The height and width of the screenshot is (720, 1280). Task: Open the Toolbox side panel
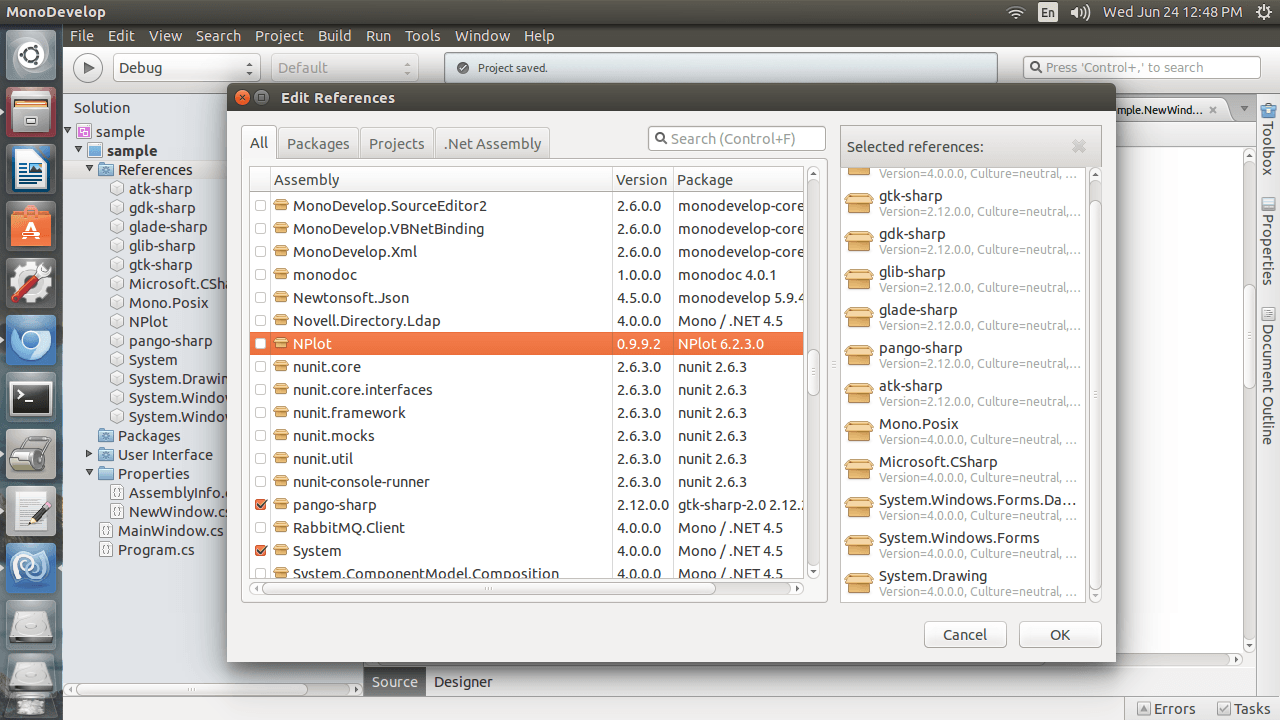coord(1268,139)
